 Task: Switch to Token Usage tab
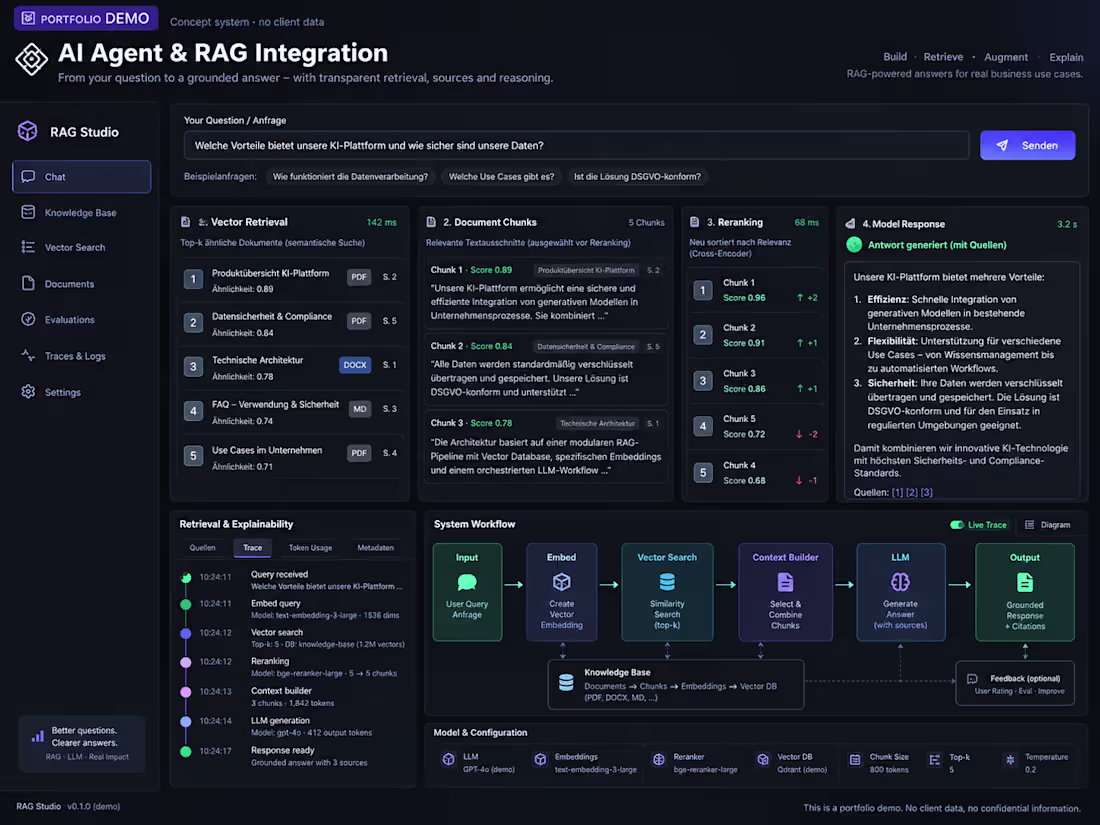tap(310, 548)
